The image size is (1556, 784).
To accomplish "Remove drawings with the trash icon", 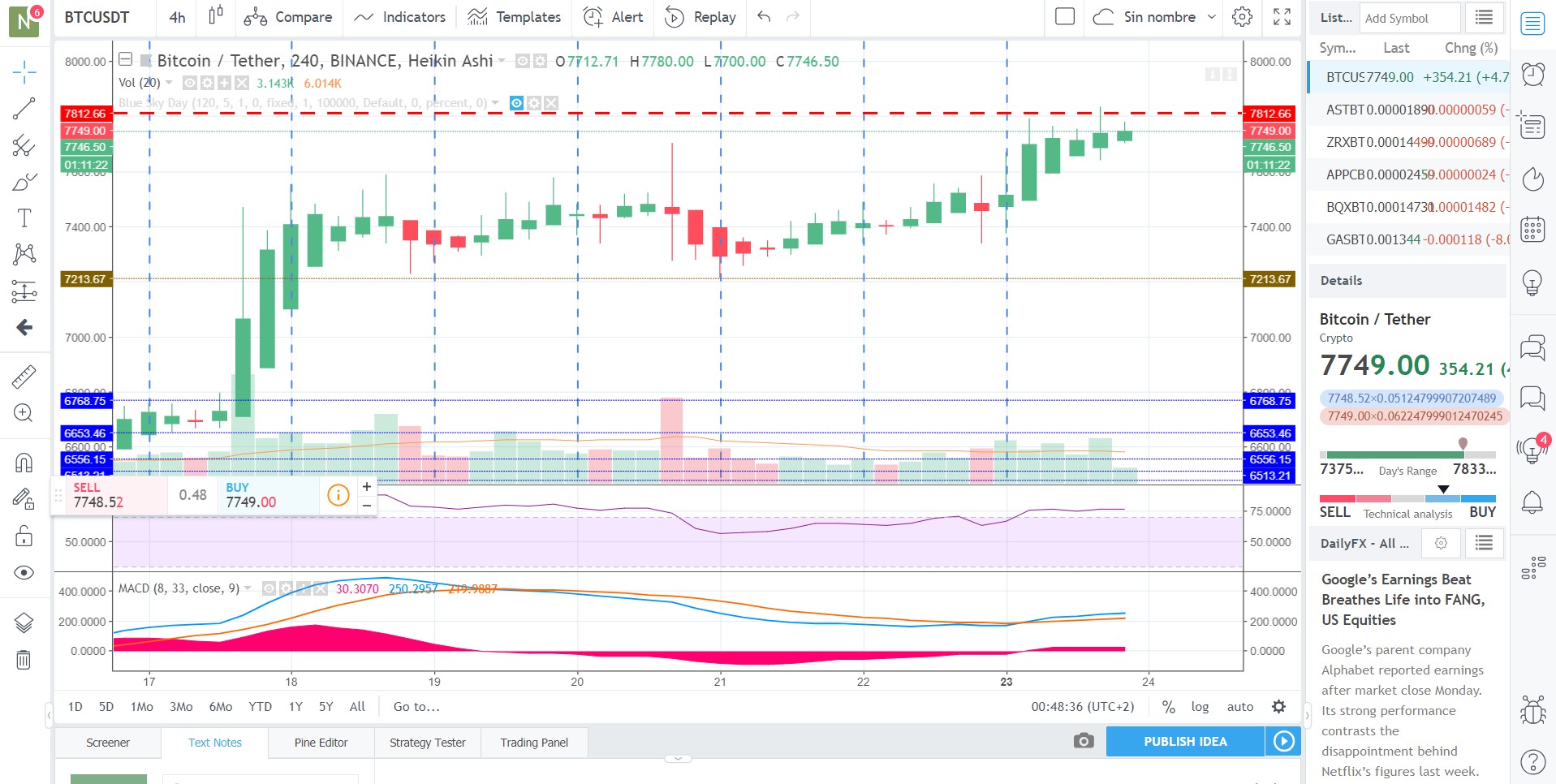I will [x=24, y=660].
